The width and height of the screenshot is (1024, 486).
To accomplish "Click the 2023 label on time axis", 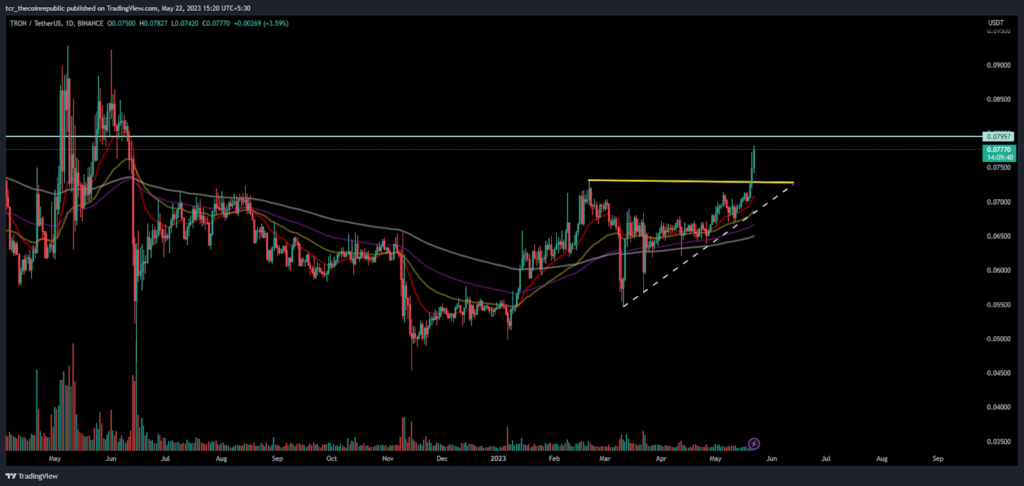I will pos(498,459).
